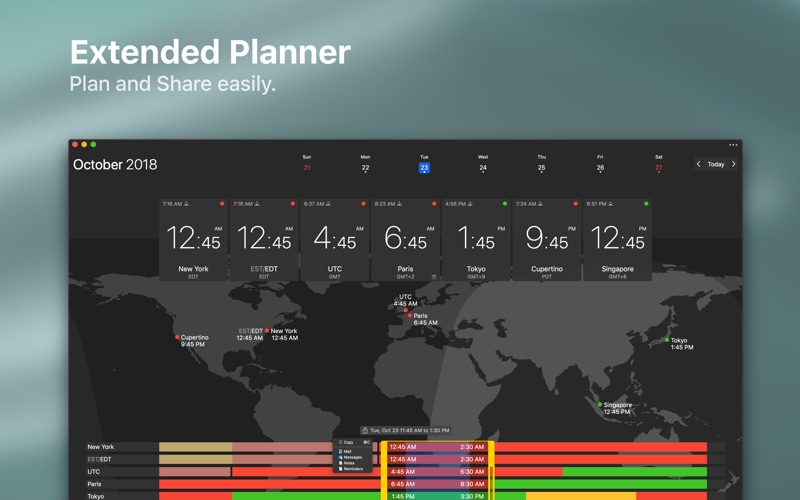Click the share icon beside Tue, Oct 23 range
Image resolution: width=800 pixels, height=500 pixels.
[365, 431]
